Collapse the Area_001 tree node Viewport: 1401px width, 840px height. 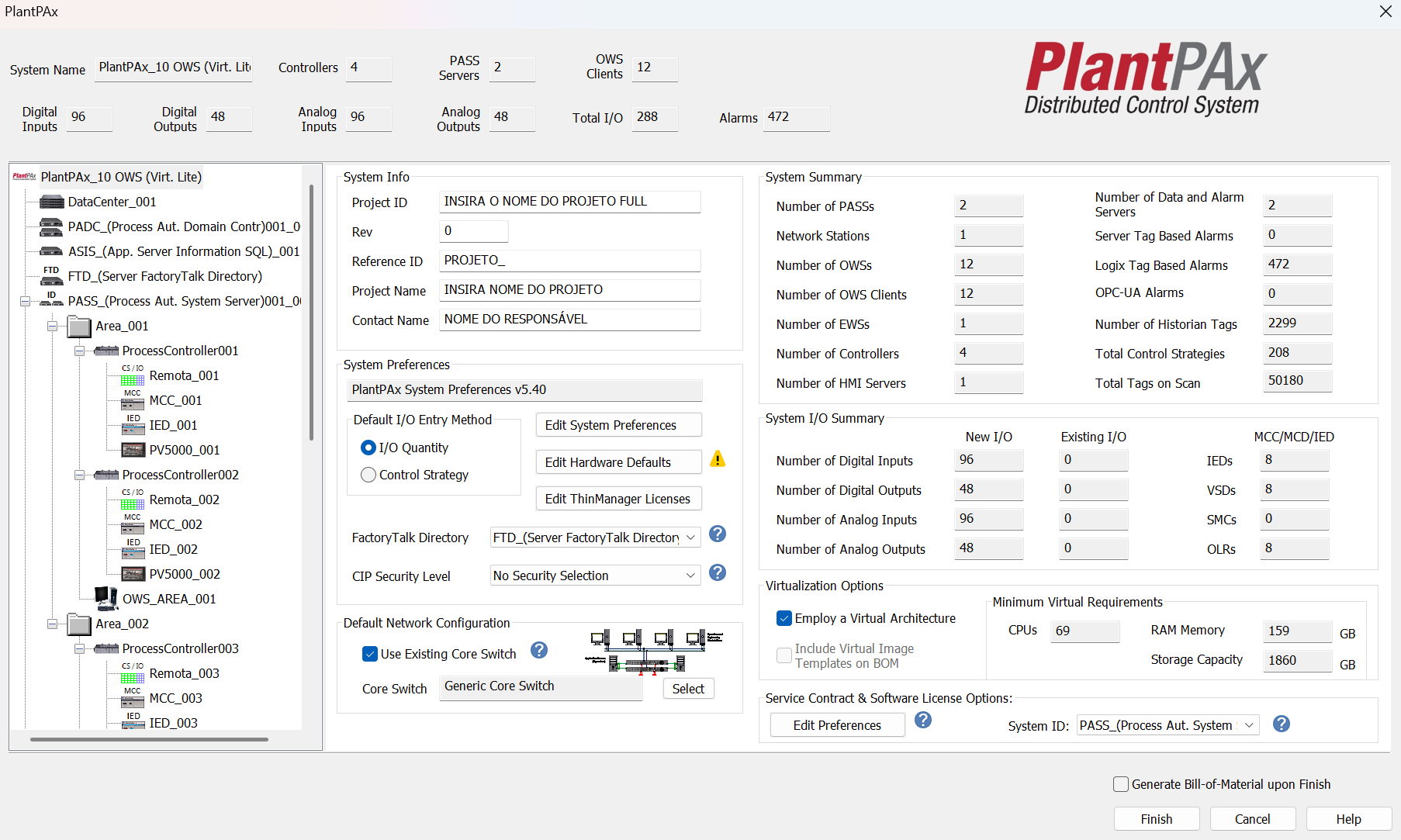click(52, 327)
